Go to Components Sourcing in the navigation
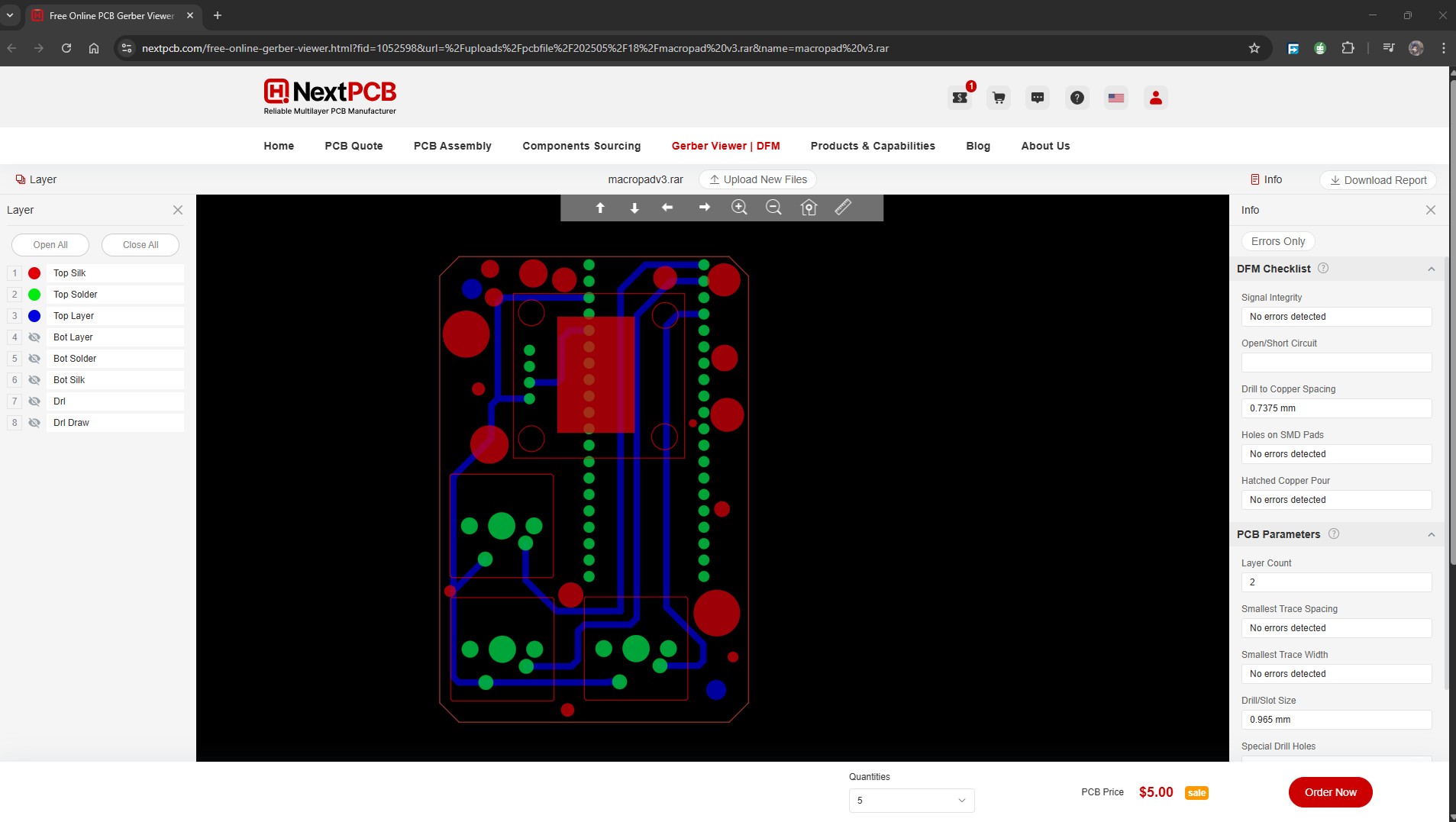Screen dimensions: 1456x822 (x=581, y=146)
